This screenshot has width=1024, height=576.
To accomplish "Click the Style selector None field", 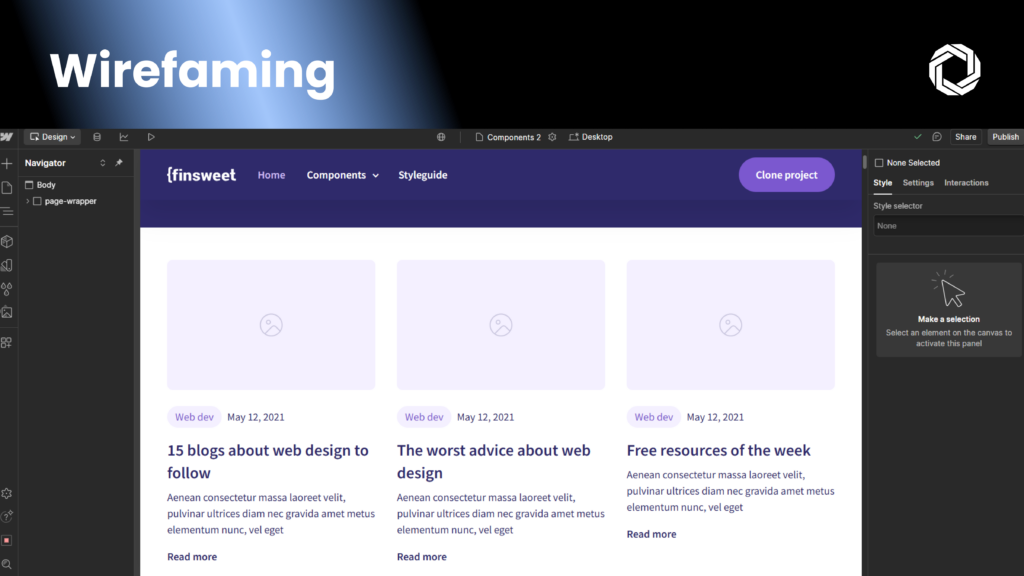I will pyautogui.click(x=948, y=225).
